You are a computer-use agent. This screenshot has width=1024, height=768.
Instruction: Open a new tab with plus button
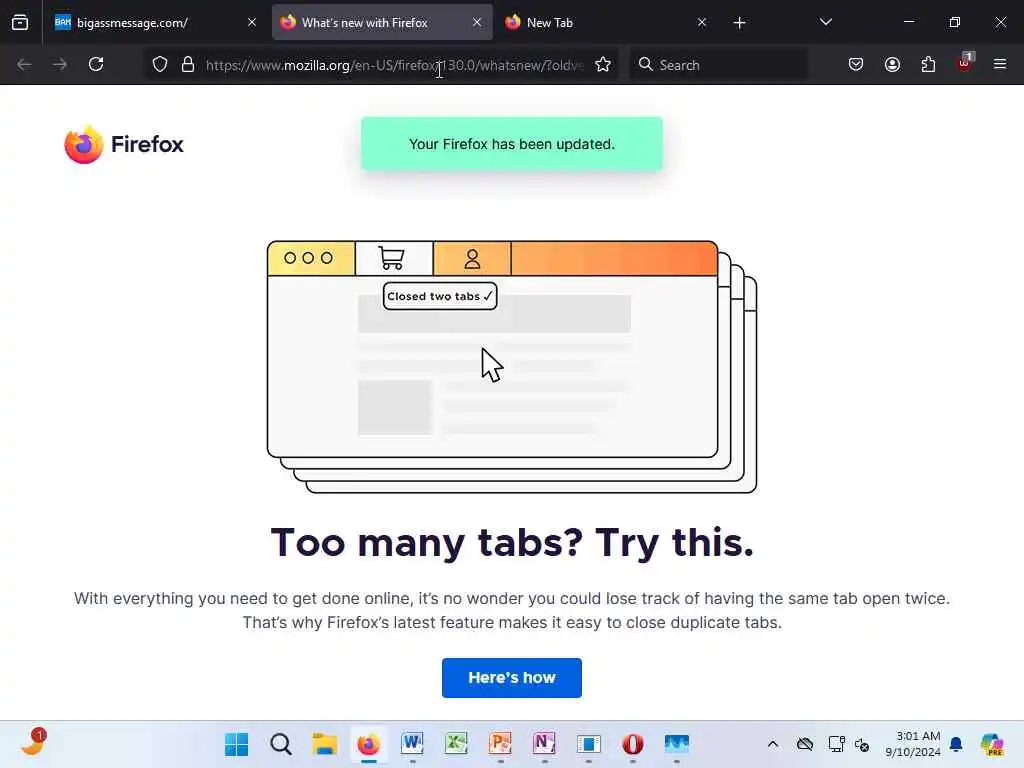coord(739,23)
